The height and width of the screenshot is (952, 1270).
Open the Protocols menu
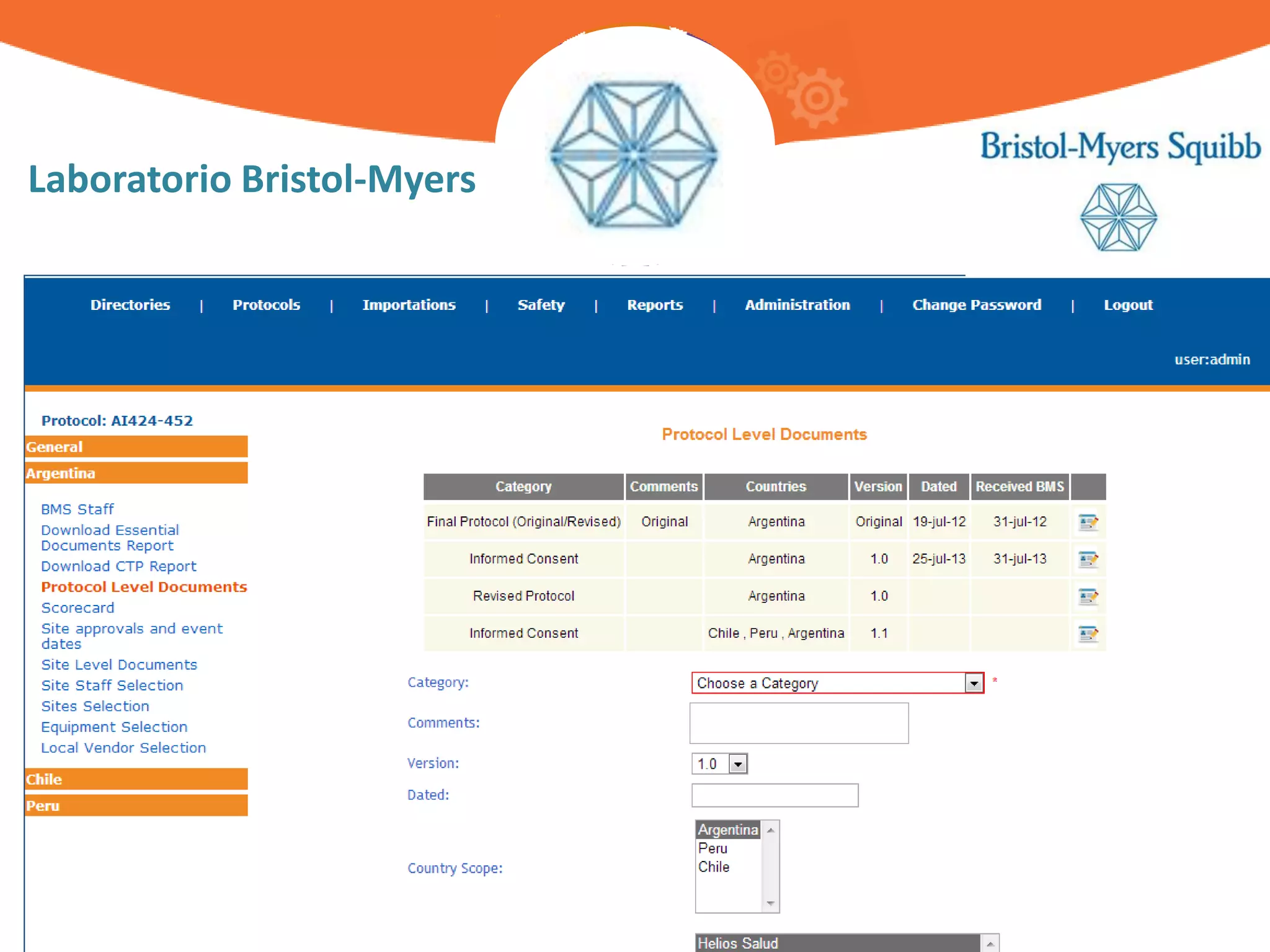coord(267,305)
